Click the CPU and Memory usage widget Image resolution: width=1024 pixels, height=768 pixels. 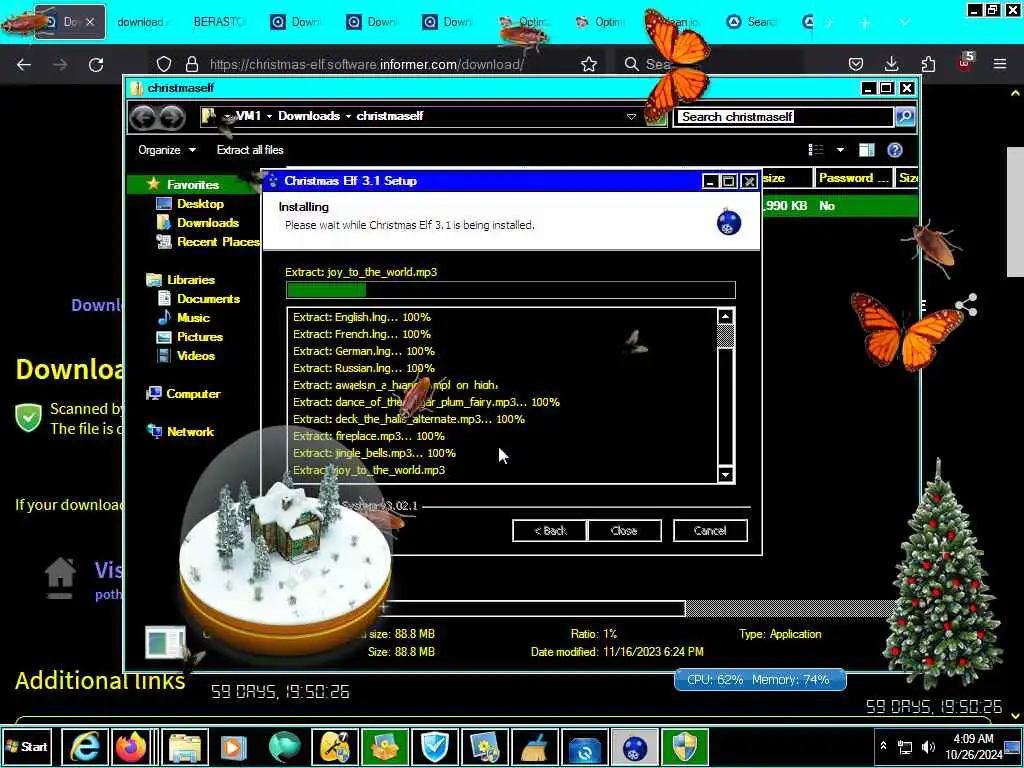coord(760,680)
